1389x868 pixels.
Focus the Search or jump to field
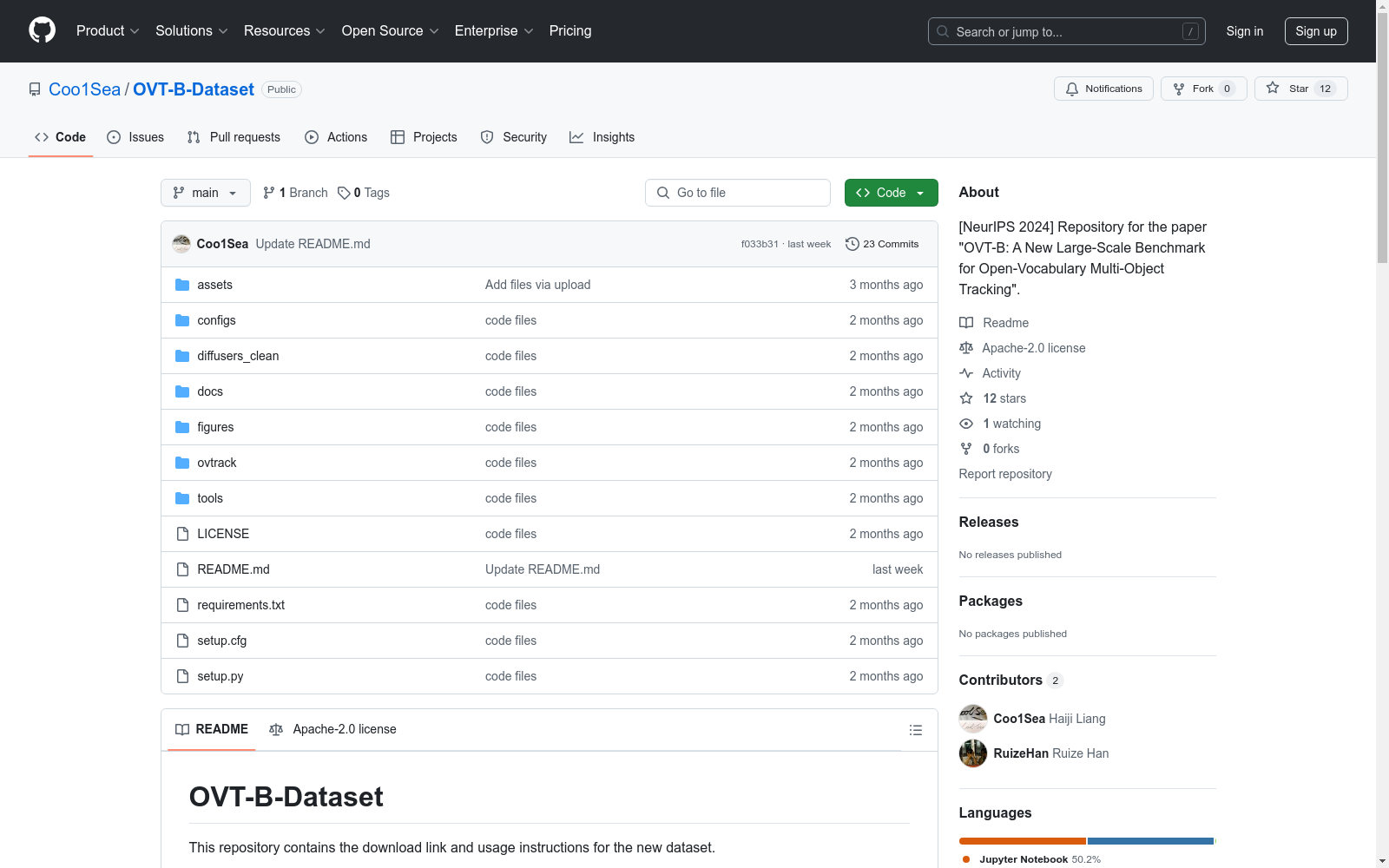pos(1067,31)
